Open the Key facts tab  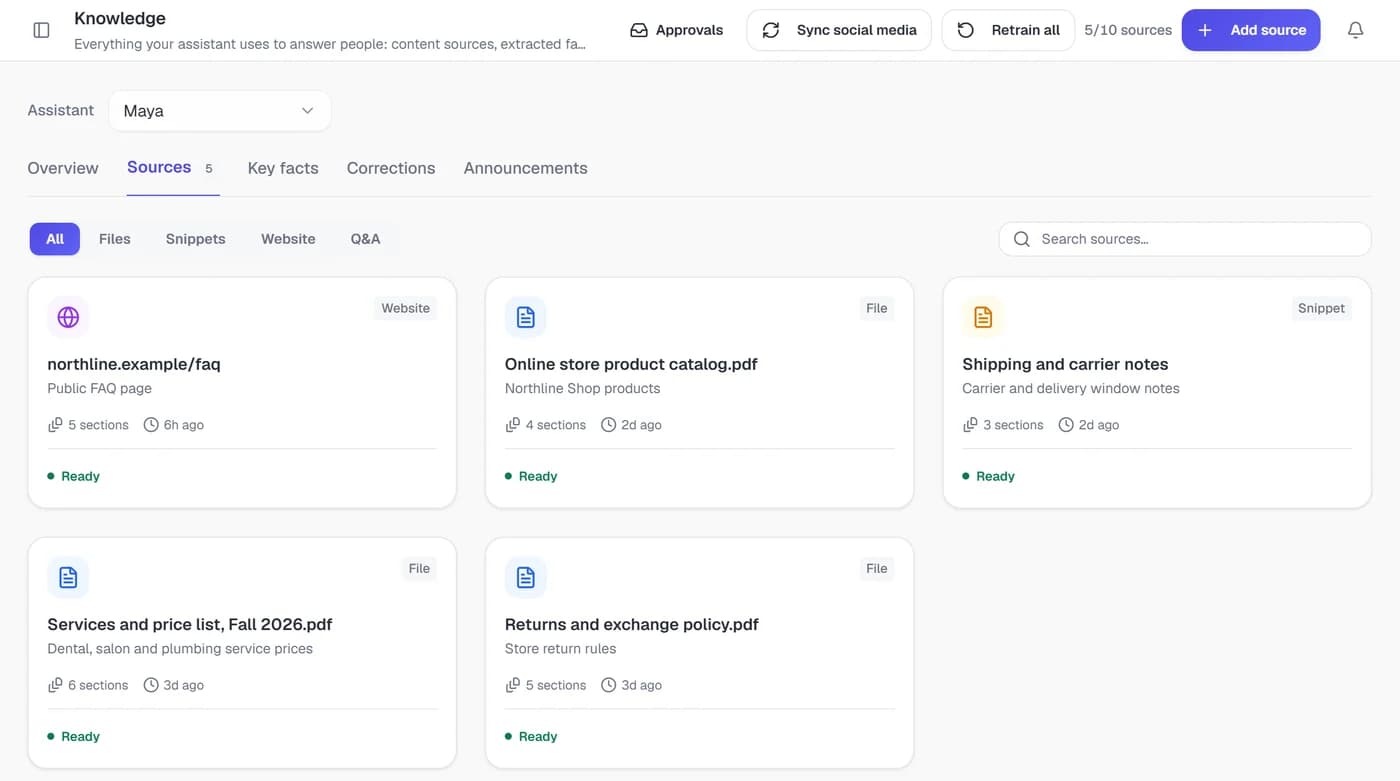[x=283, y=168]
